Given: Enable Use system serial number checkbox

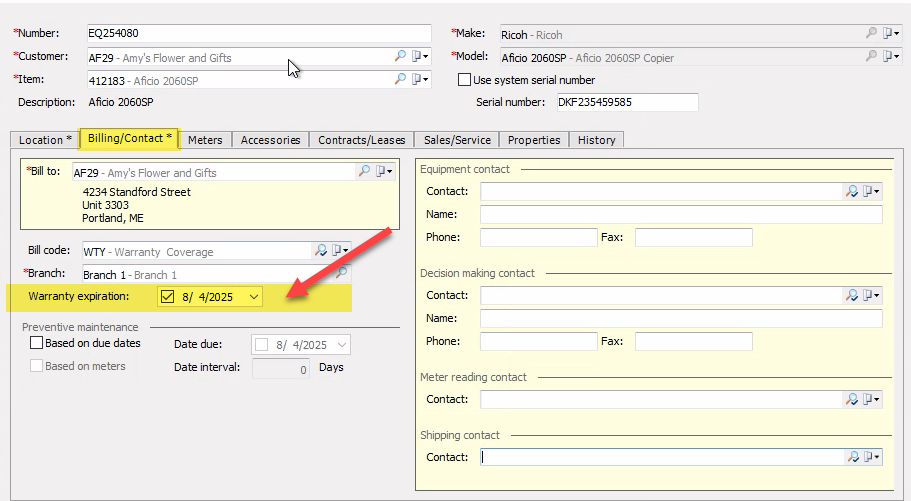Looking at the screenshot, I should (x=464, y=80).
